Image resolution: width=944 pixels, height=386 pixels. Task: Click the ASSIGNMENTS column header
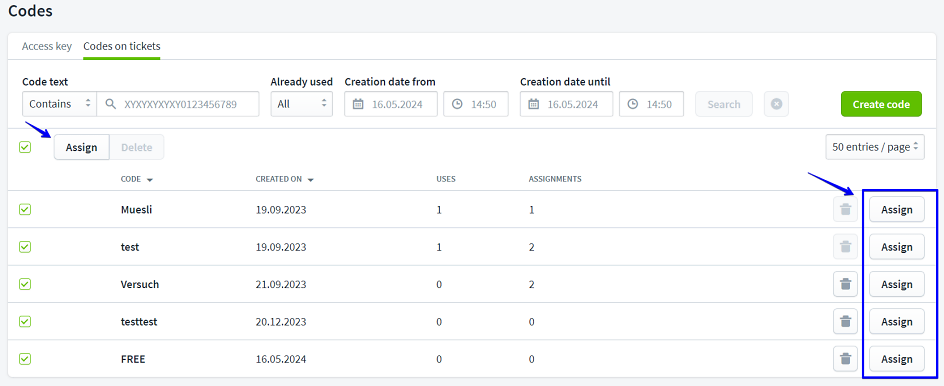(555, 179)
